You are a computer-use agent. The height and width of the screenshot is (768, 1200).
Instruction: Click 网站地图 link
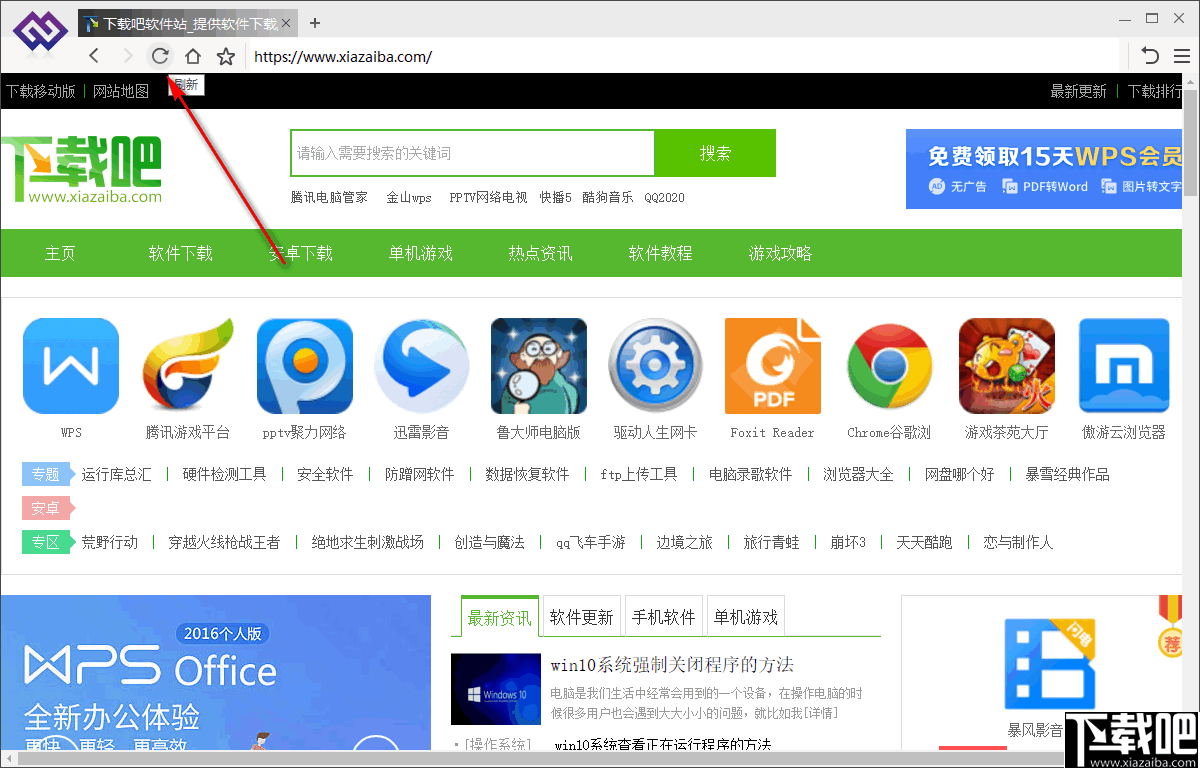click(x=121, y=91)
